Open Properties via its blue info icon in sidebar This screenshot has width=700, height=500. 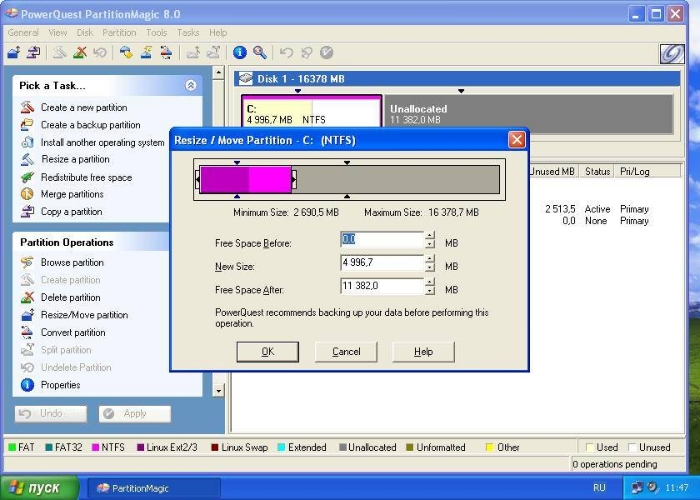(x=27, y=385)
